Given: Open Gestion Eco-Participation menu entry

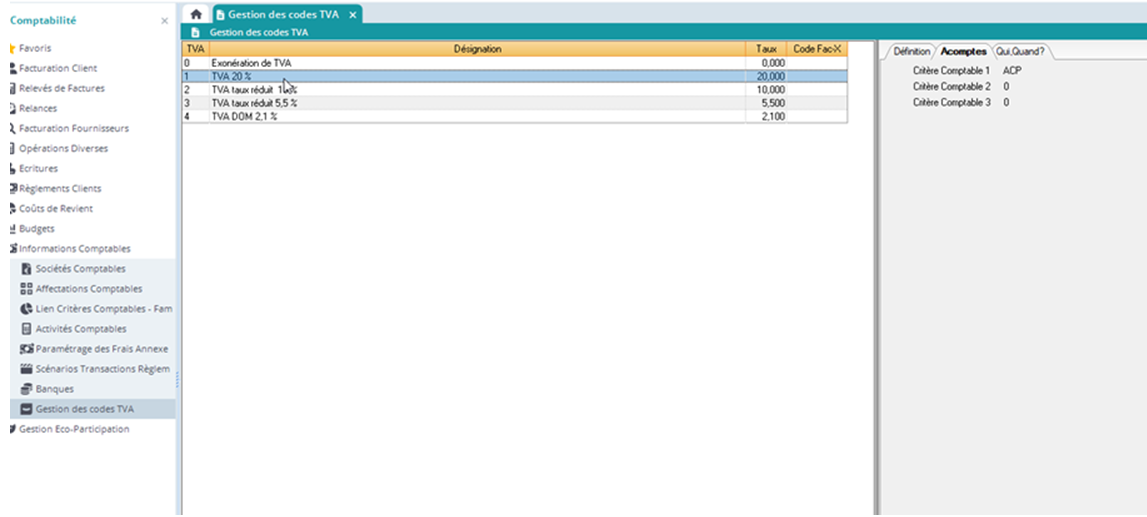Looking at the screenshot, I should coord(74,429).
